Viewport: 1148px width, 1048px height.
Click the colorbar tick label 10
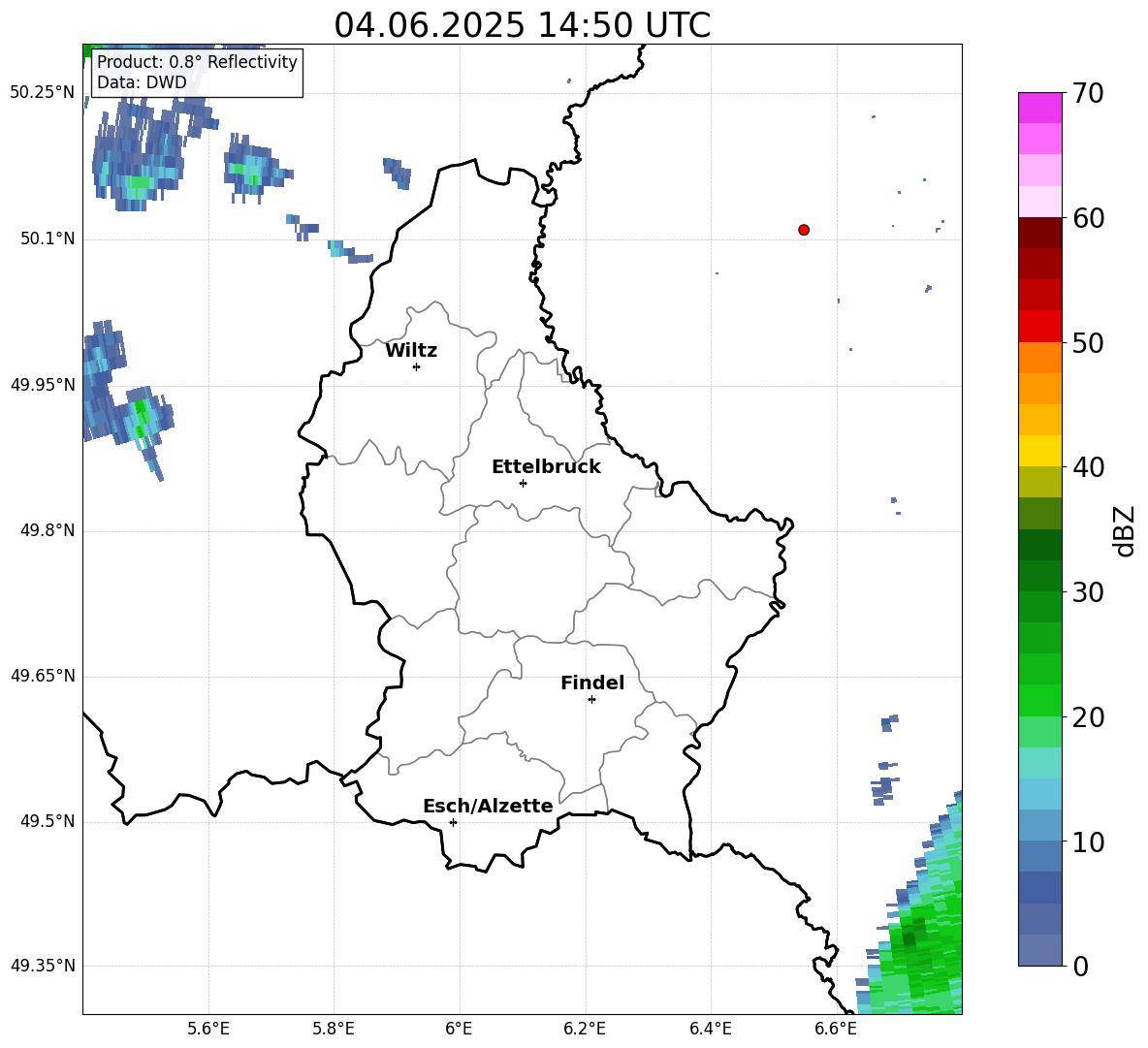click(1088, 843)
